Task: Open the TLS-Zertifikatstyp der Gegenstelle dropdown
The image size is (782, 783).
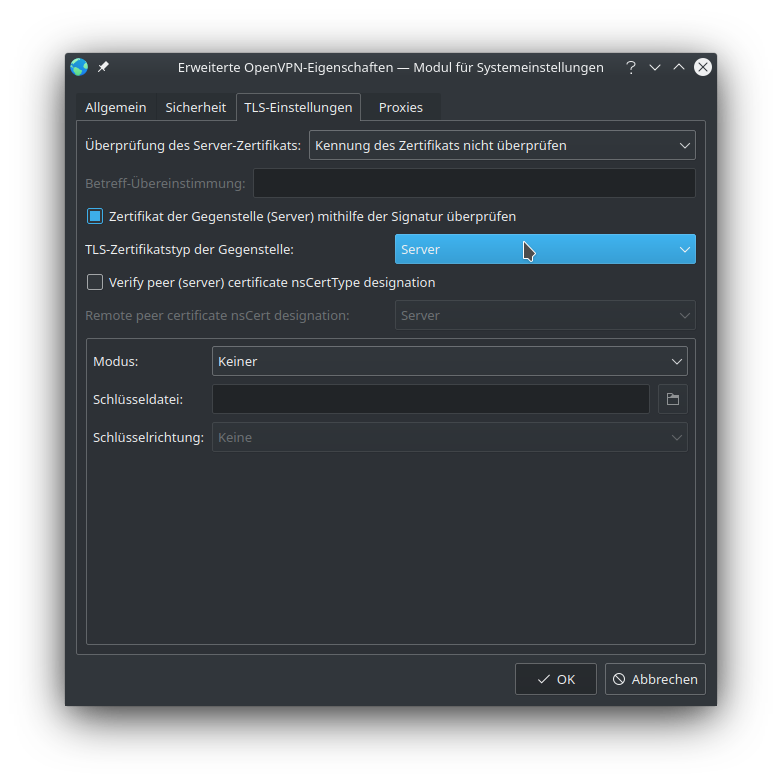Action: click(545, 249)
